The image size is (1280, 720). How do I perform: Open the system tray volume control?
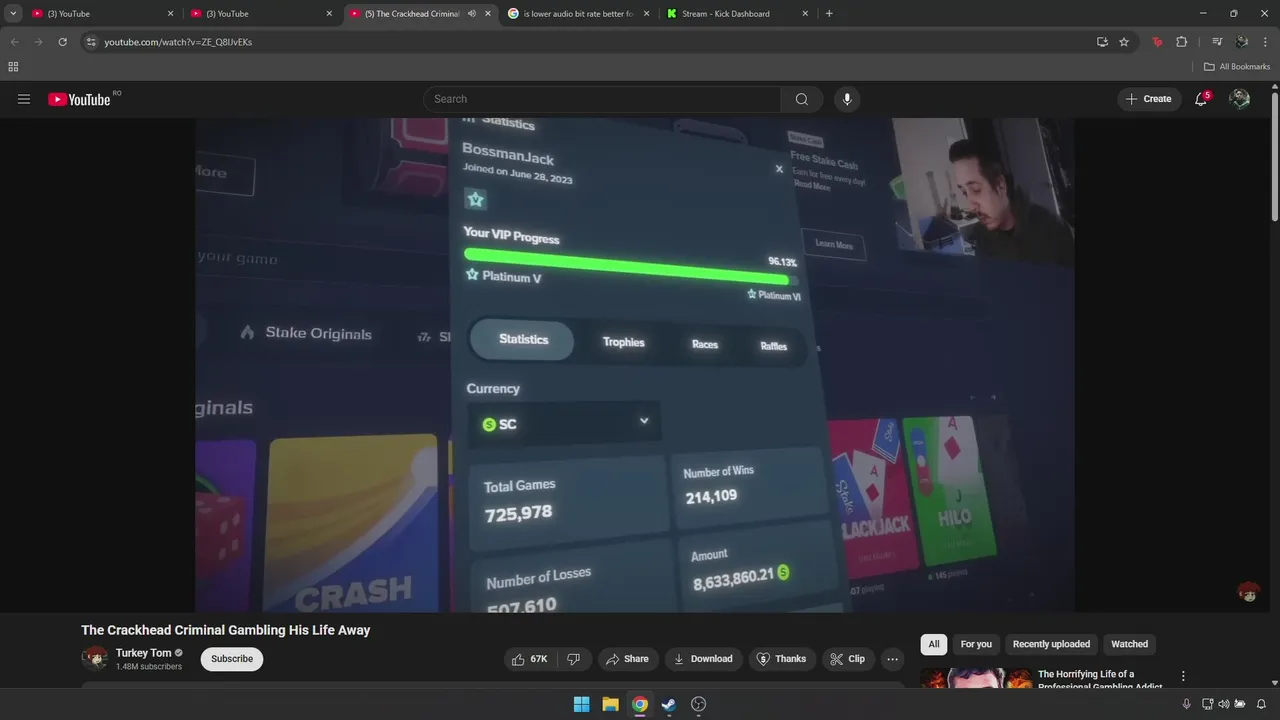[x=1224, y=704]
